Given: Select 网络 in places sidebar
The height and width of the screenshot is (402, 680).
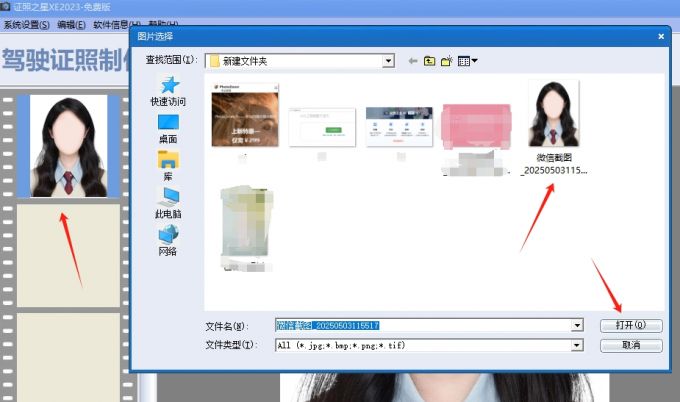Looking at the screenshot, I should pyautogui.click(x=168, y=241).
